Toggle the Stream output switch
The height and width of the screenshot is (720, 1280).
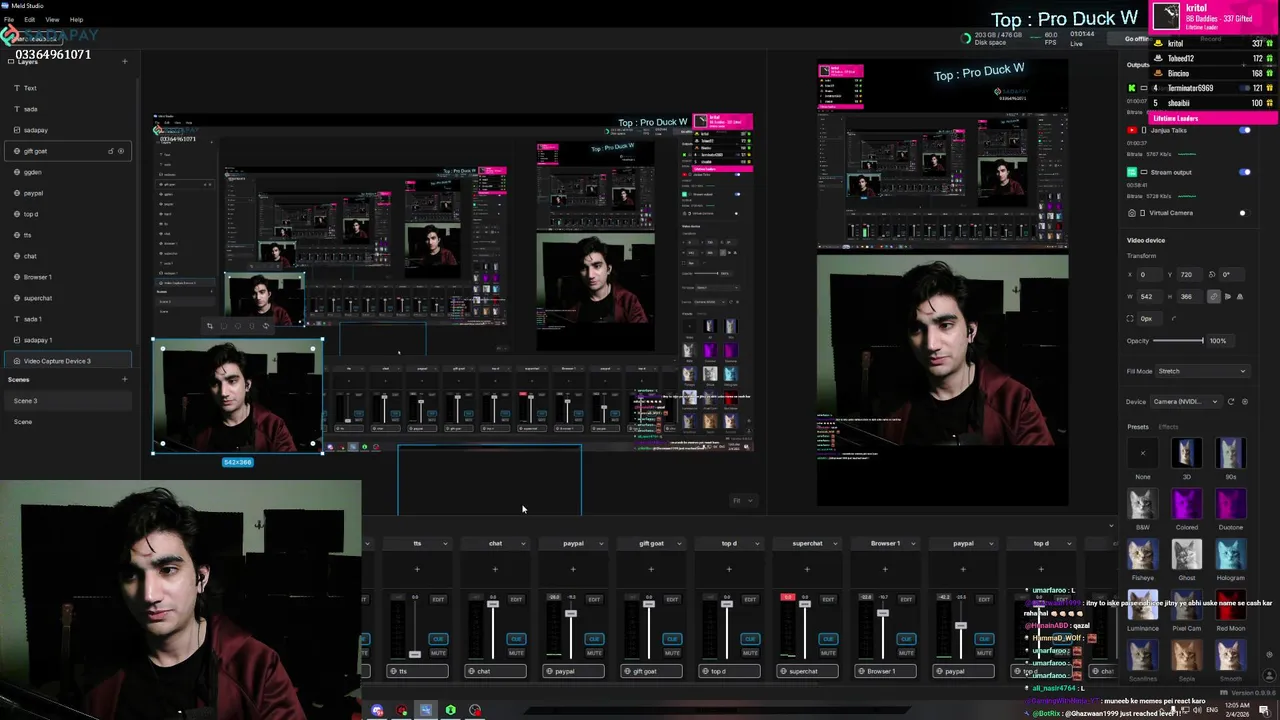[1244, 172]
